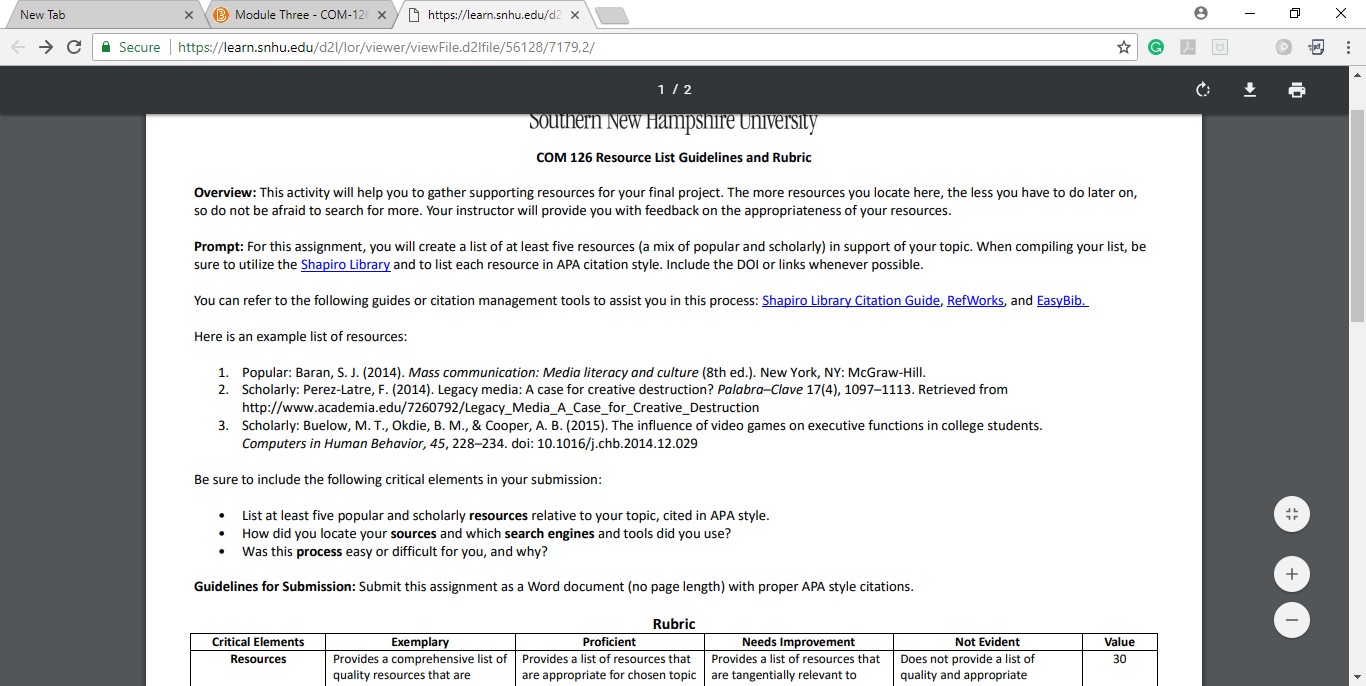The width and height of the screenshot is (1366, 686).
Task: Open a new browser tab button
Action: tap(611, 15)
